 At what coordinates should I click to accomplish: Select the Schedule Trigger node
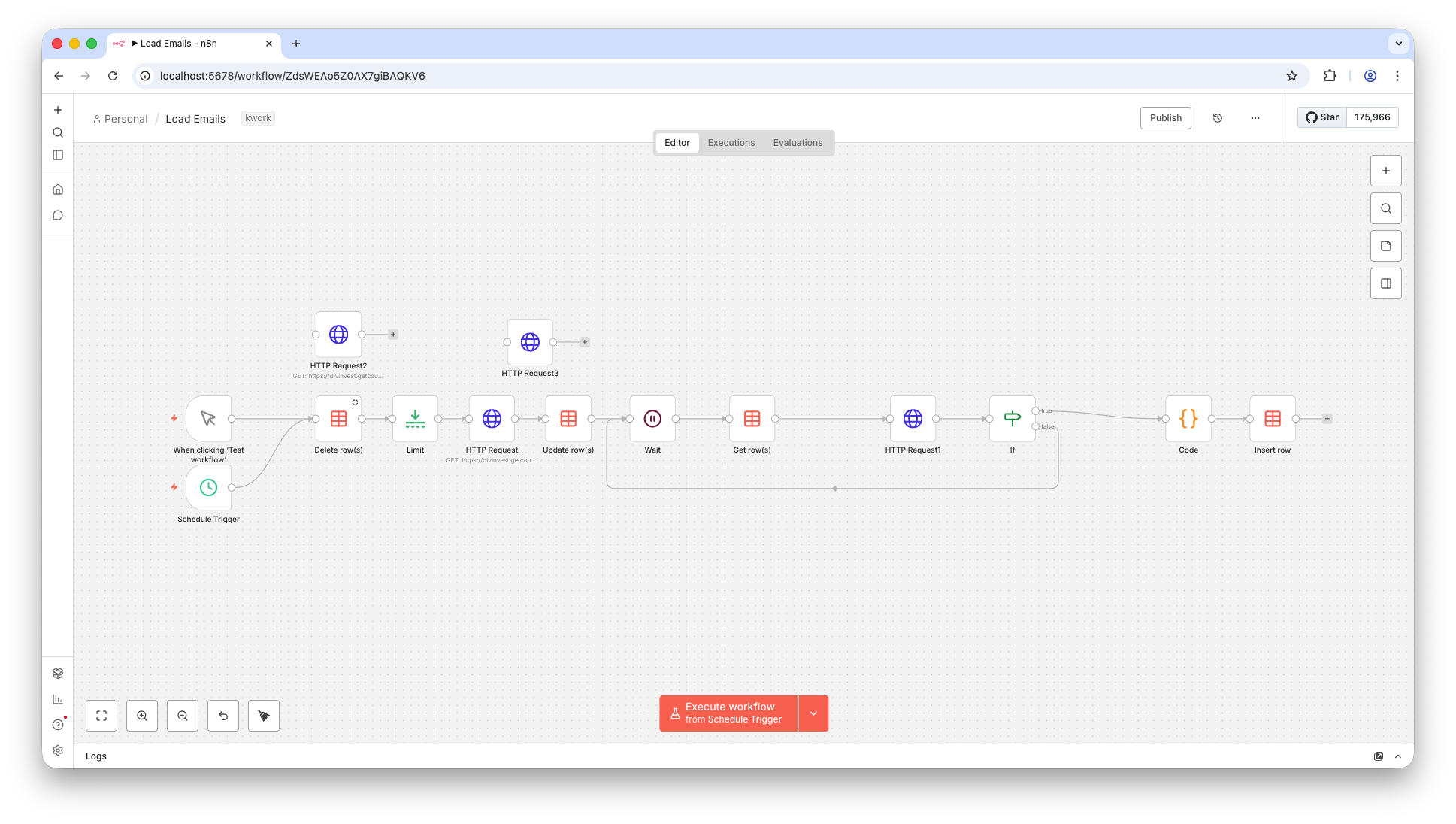208,487
